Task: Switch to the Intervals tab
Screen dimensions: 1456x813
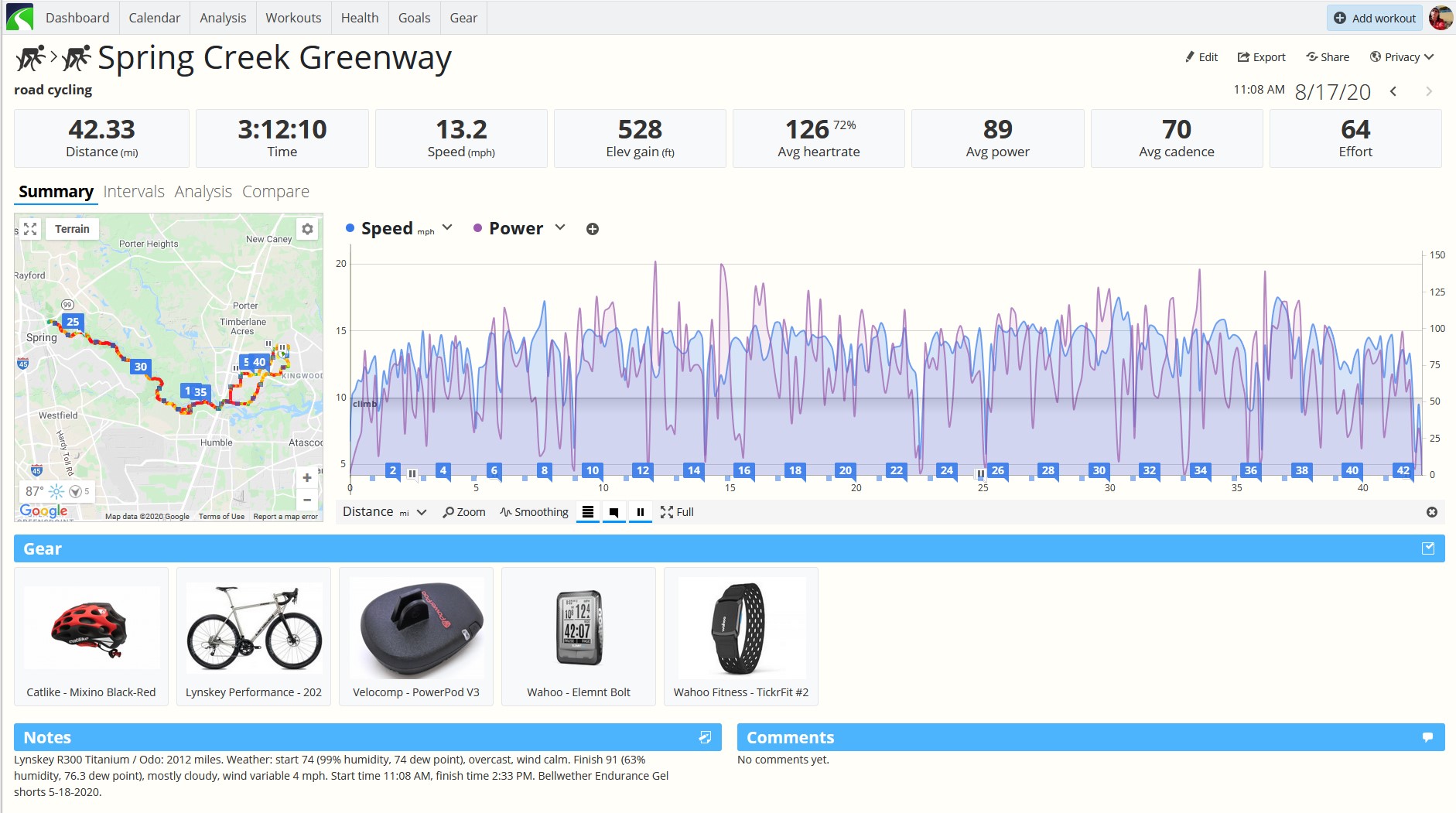Action: [x=134, y=192]
